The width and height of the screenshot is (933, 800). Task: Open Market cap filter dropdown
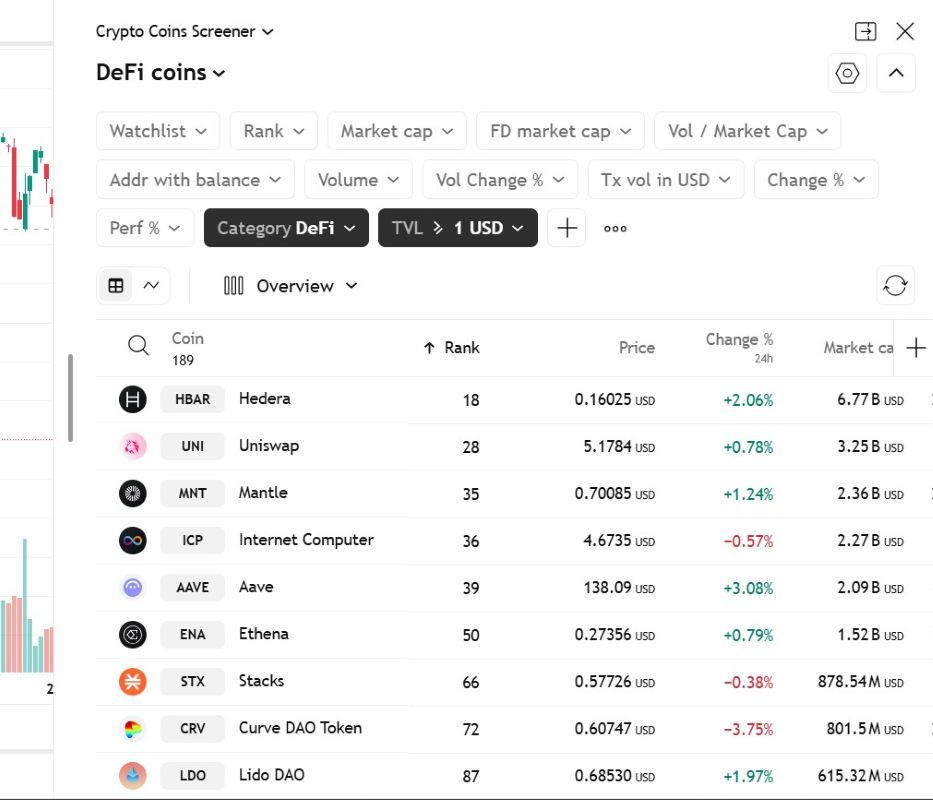[397, 131]
